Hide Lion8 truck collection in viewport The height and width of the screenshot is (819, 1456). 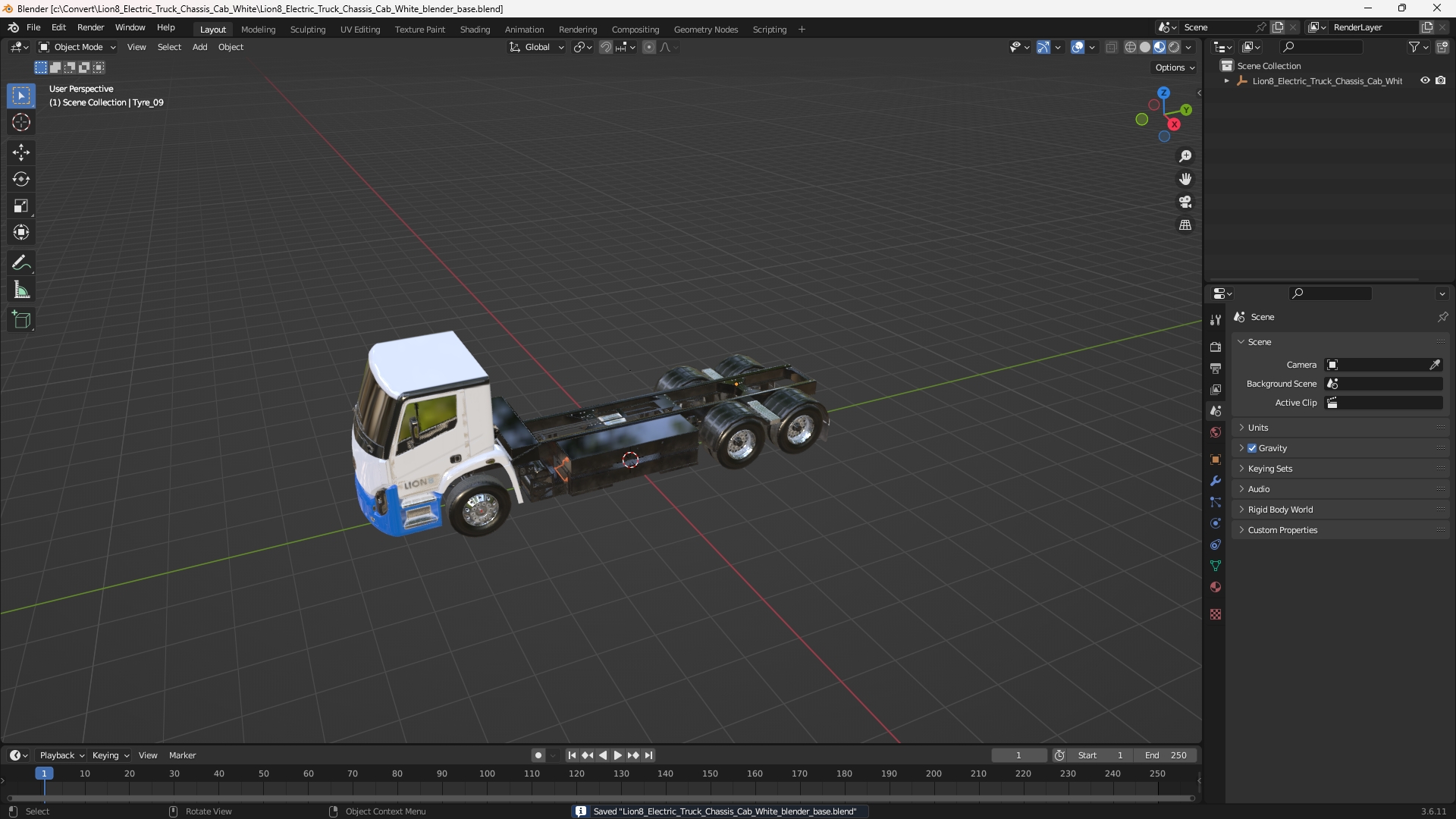pos(1425,80)
